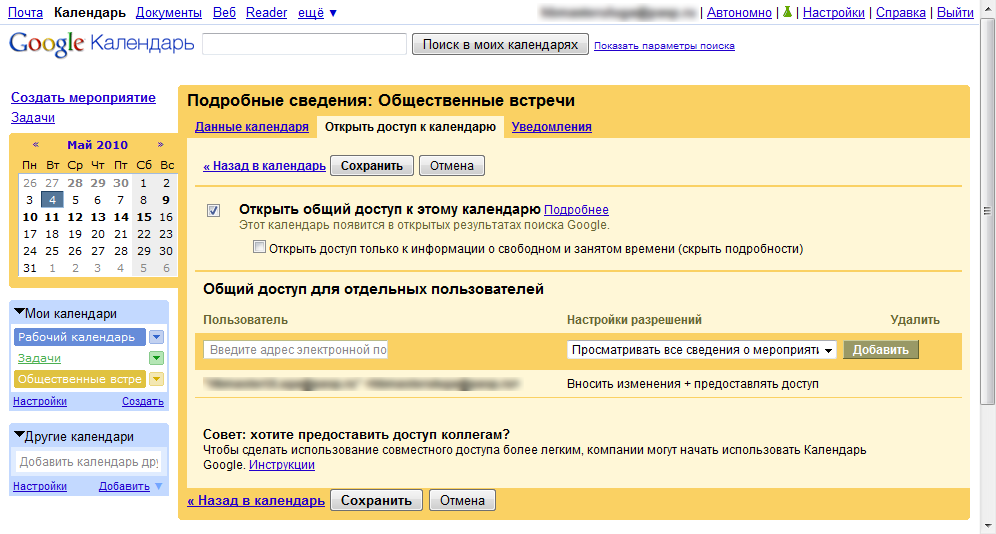
Task: Go to previous month in mini calendar
Action: tap(36, 145)
